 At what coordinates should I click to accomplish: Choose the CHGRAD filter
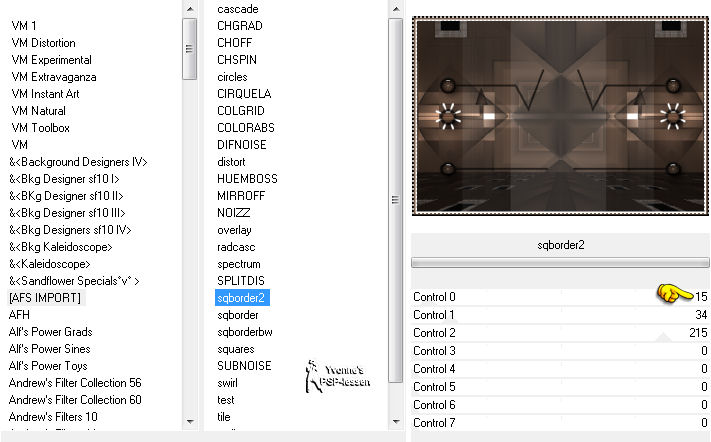(240, 26)
